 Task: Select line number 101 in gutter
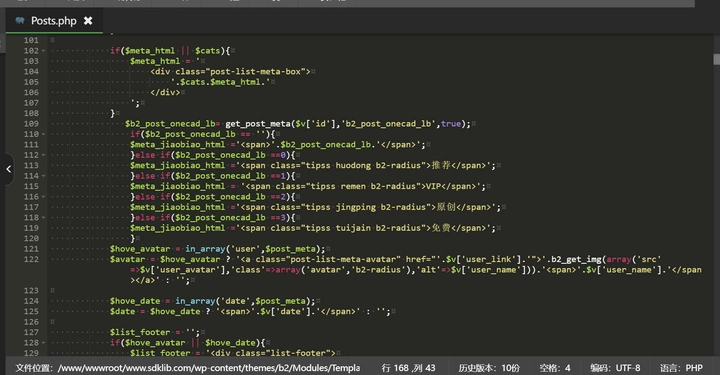[x=31, y=40]
